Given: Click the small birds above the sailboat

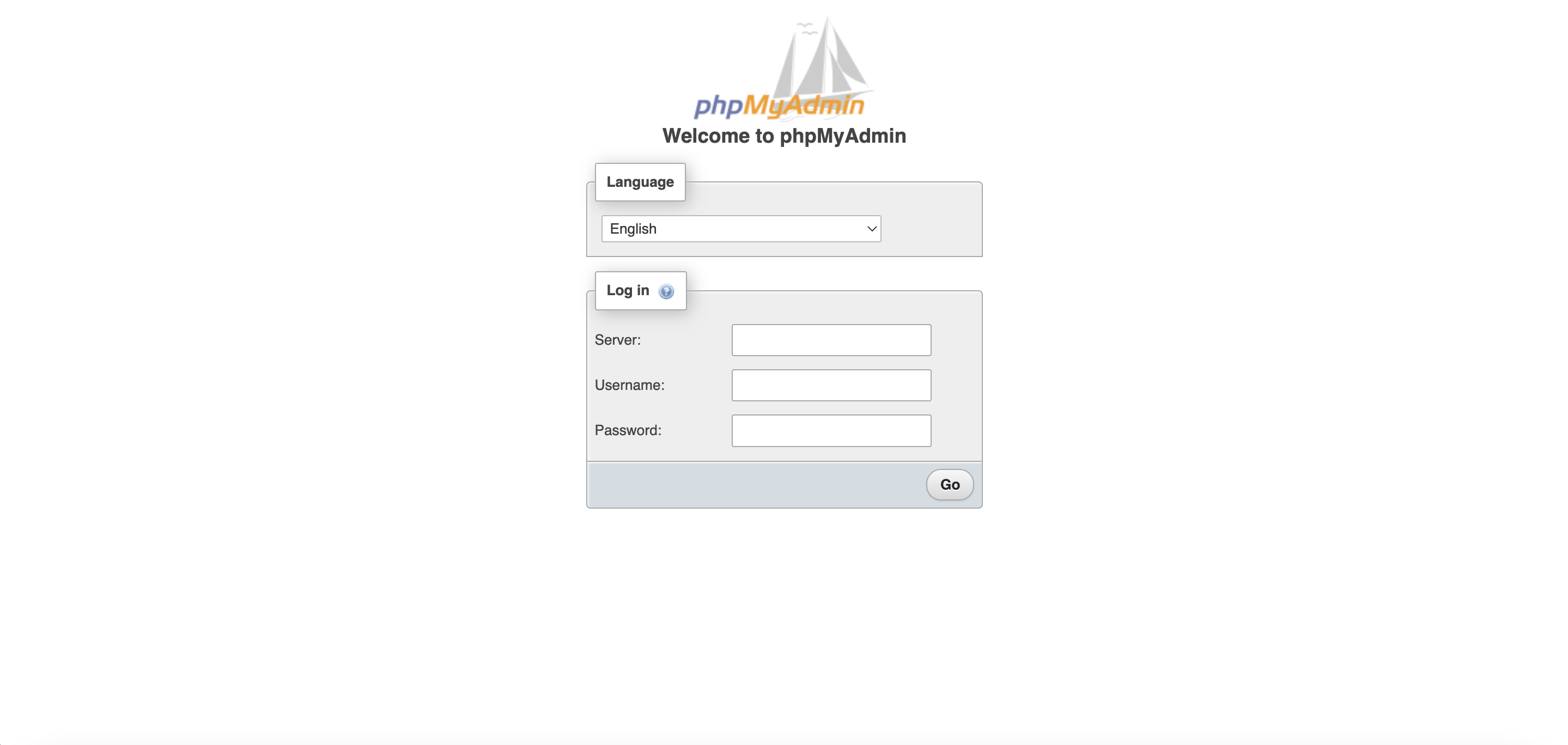Looking at the screenshot, I should click(x=806, y=28).
